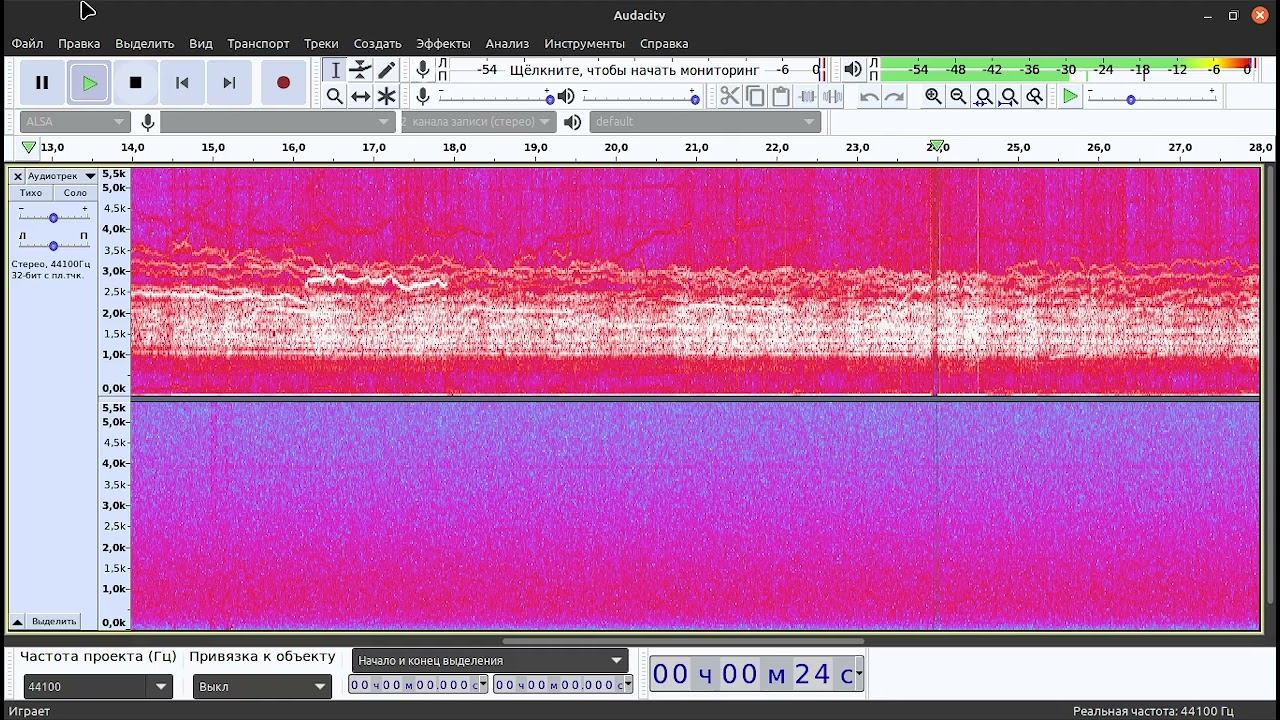
Task: Toggle the Соло button on the track
Action: point(75,193)
